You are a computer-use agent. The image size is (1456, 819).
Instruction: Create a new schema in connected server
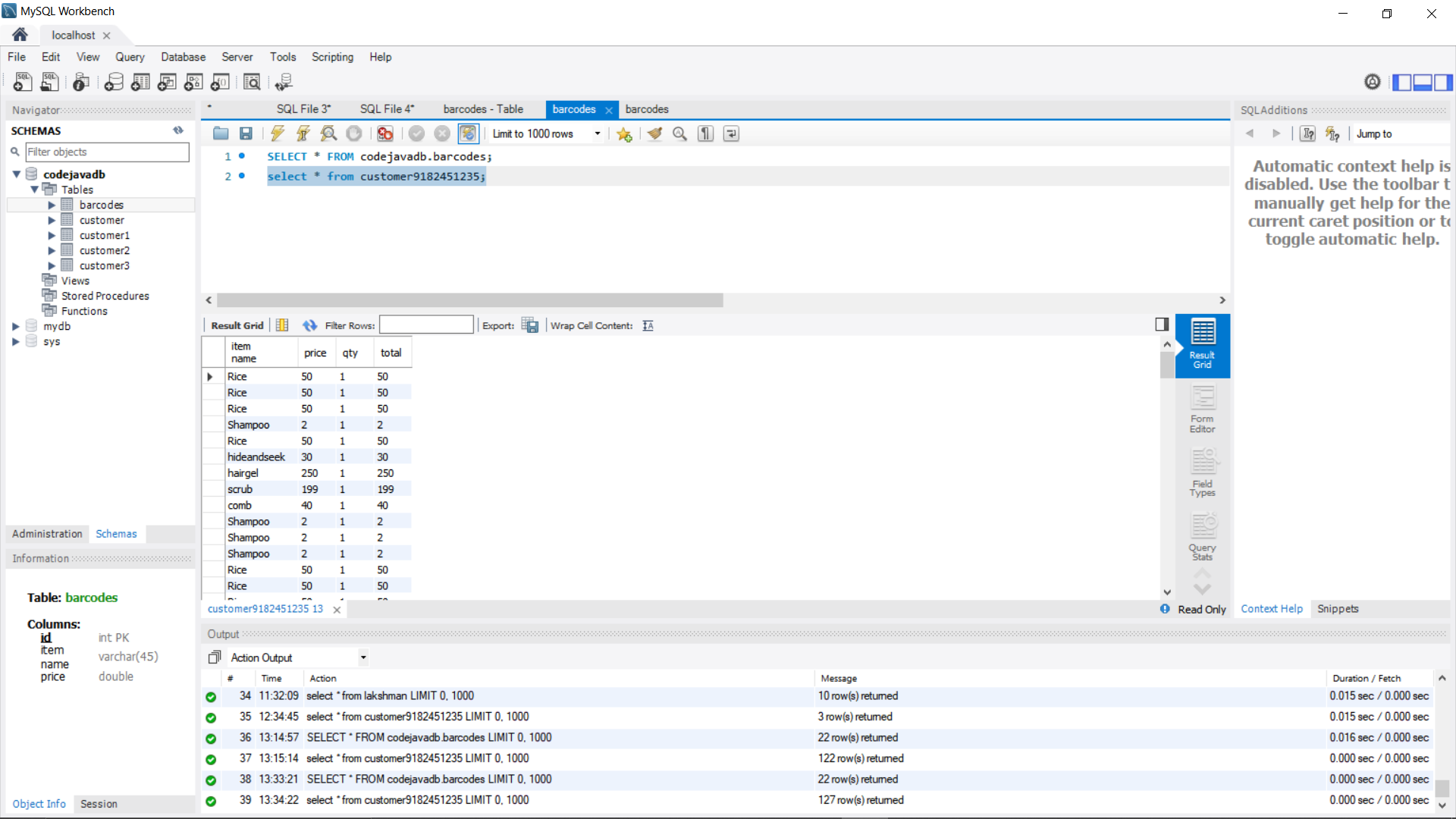click(114, 82)
